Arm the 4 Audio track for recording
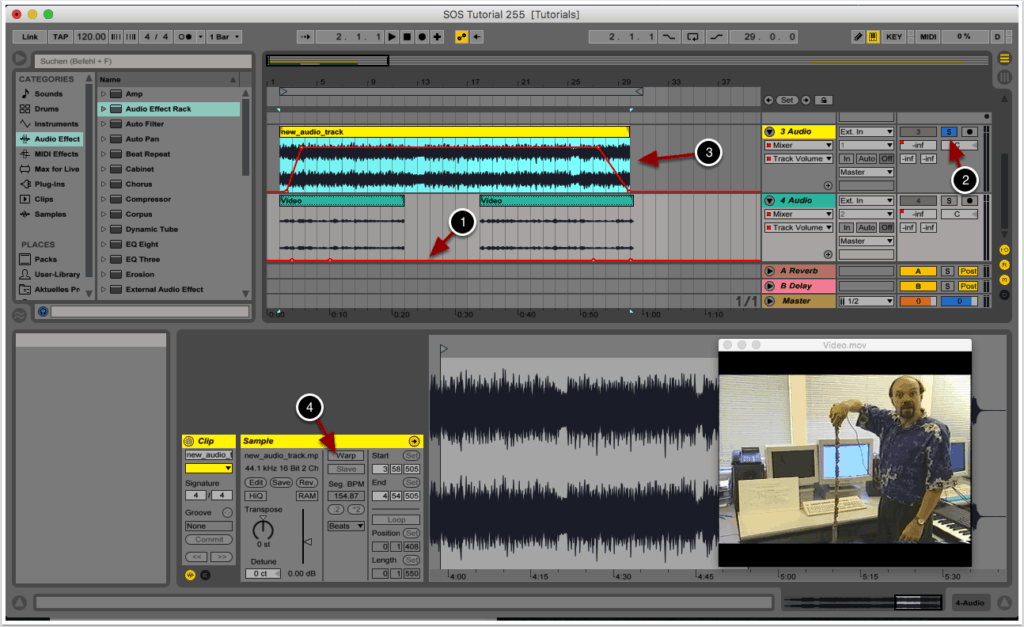Viewport: 1024px width, 627px height. click(x=969, y=201)
